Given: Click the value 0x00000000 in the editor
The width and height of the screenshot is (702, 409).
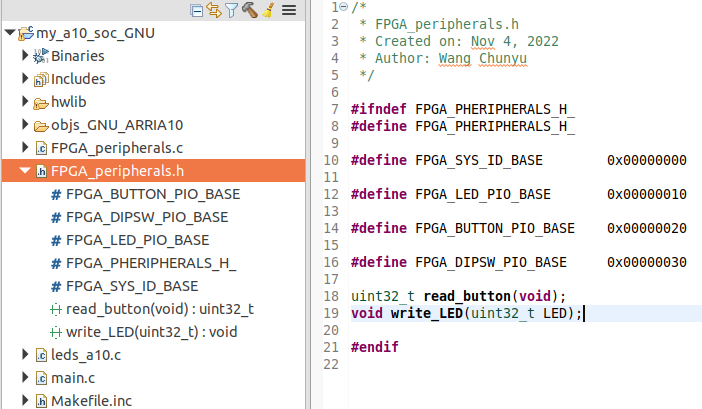Looking at the screenshot, I should (x=646, y=160).
